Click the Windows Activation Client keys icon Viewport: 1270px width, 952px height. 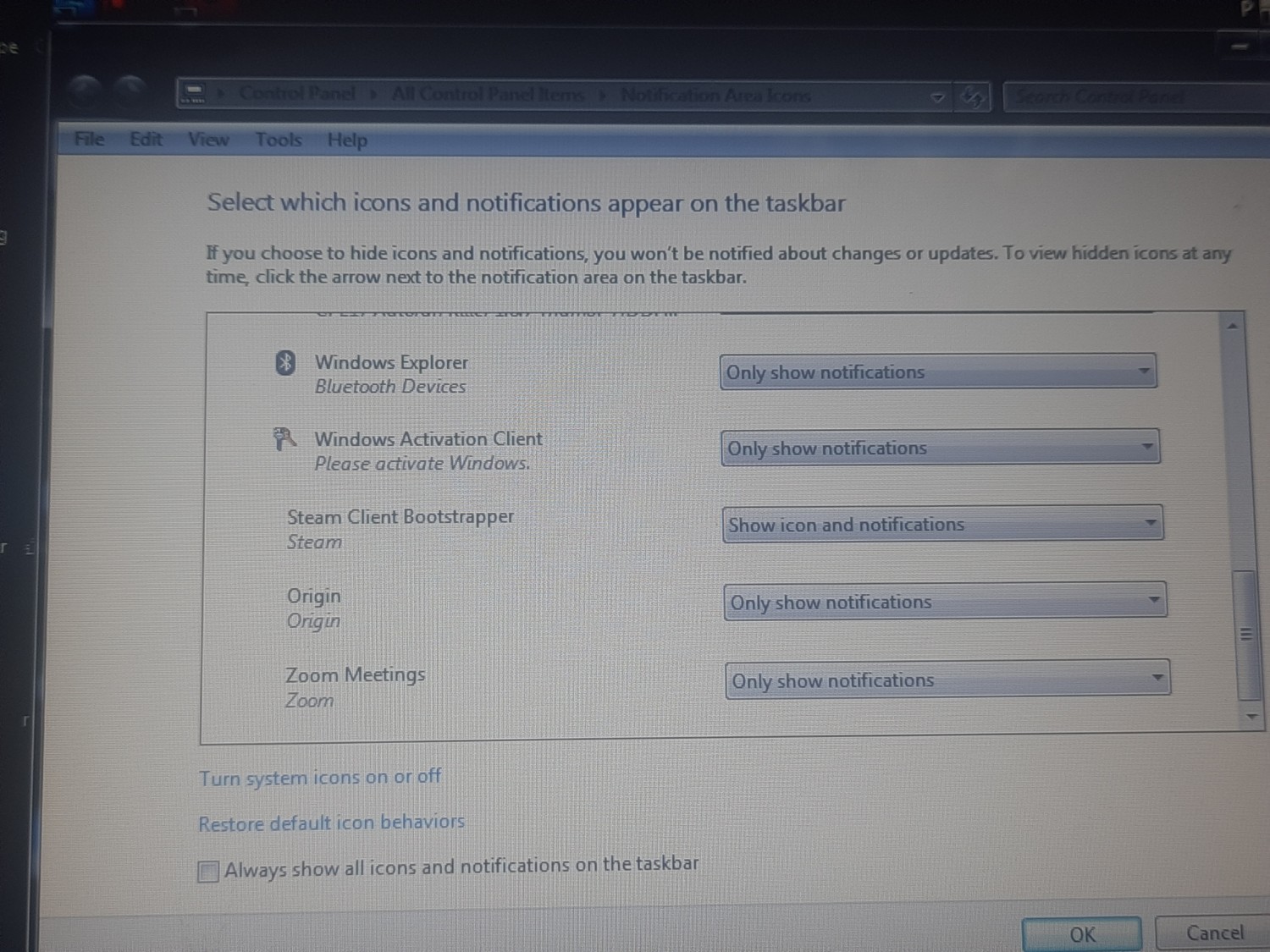click(284, 439)
